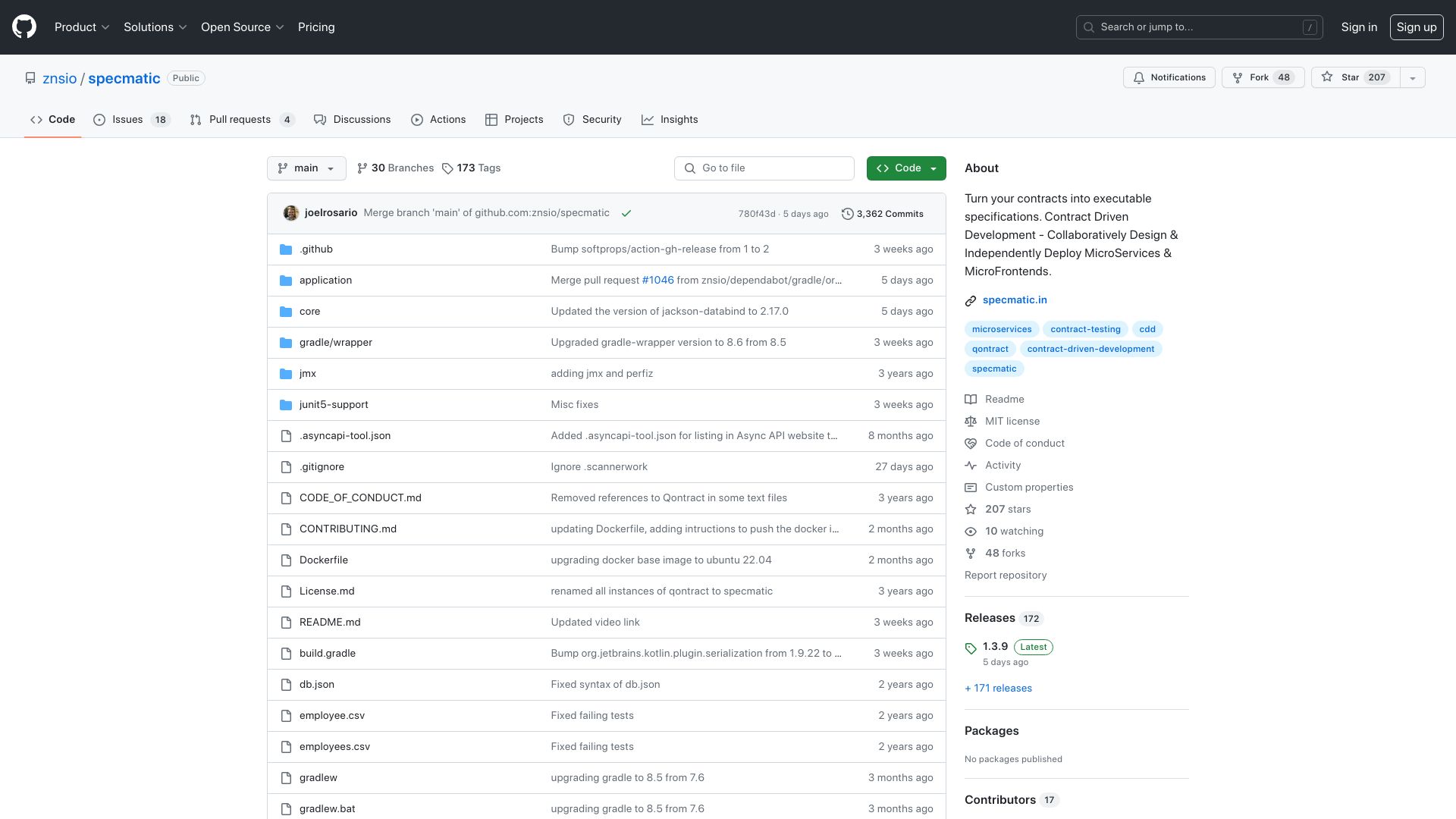Open the Security tab
This screenshot has height=819, width=1456.
(x=592, y=120)
